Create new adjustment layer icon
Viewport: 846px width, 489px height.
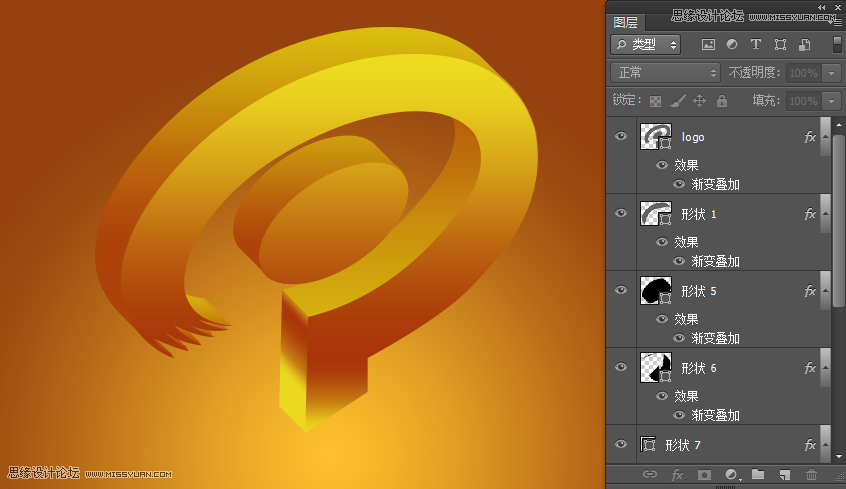pyautogui.click(x=732, y=475)
